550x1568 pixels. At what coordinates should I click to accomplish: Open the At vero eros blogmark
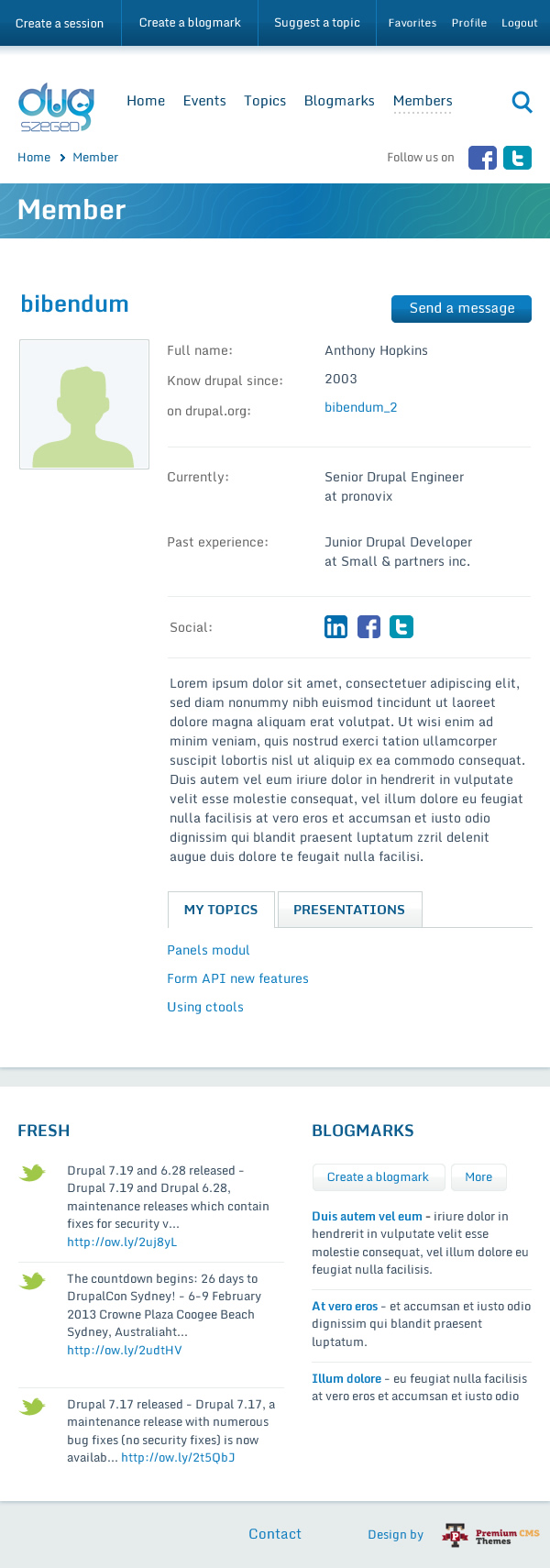(x=345, y=1307)
